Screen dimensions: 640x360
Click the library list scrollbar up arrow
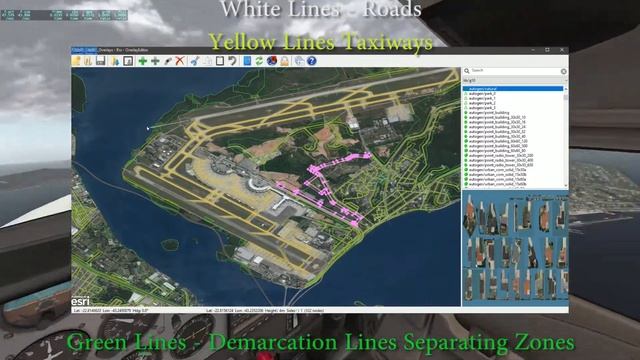566,88
